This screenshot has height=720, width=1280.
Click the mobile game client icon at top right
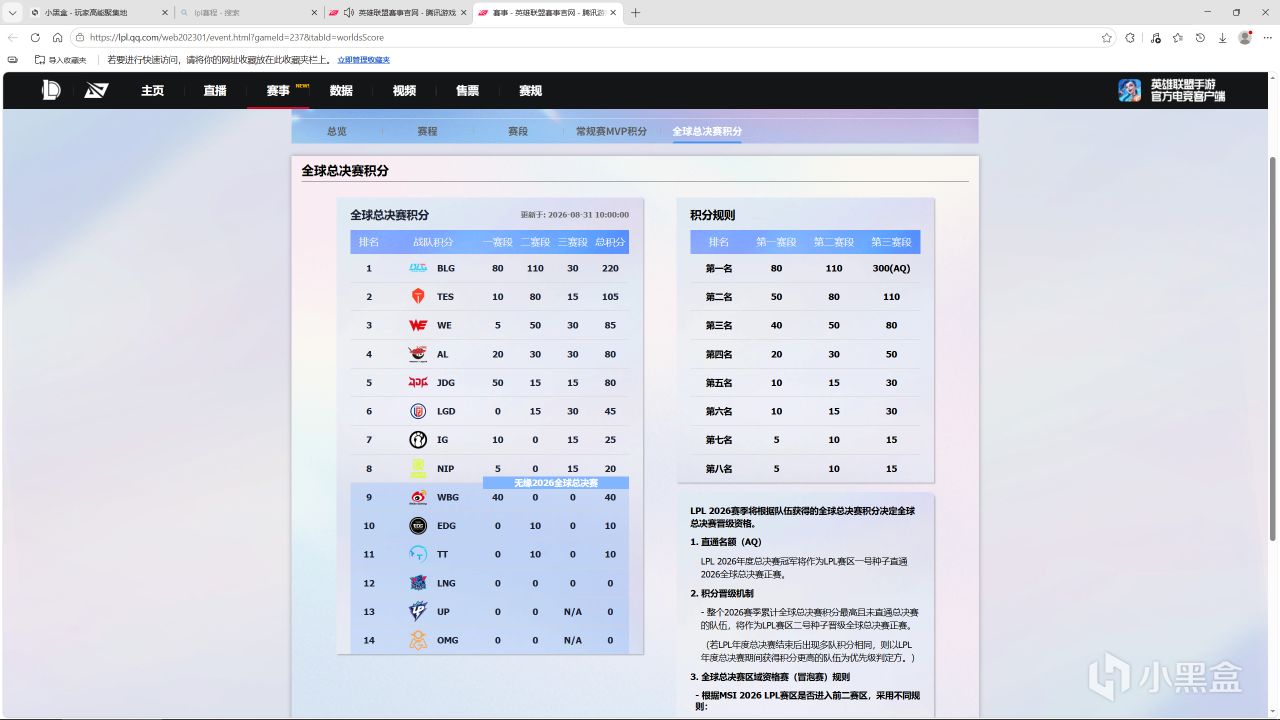point(1130,90)
